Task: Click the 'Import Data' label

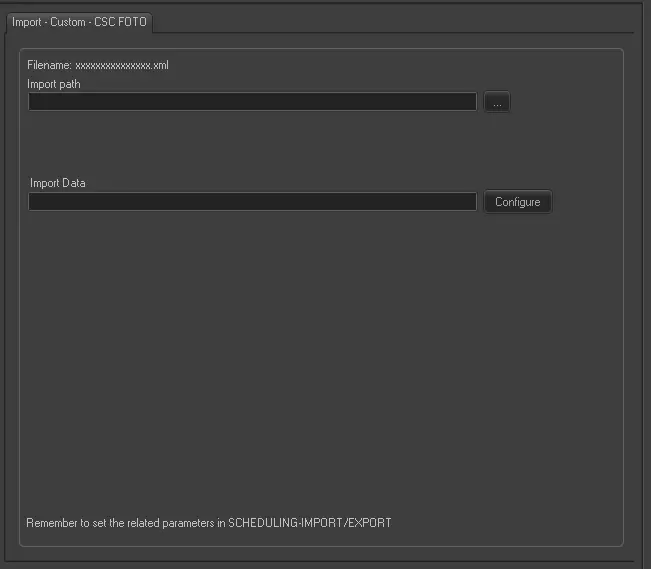Action: pyautogui.click(x=58, y=183)
